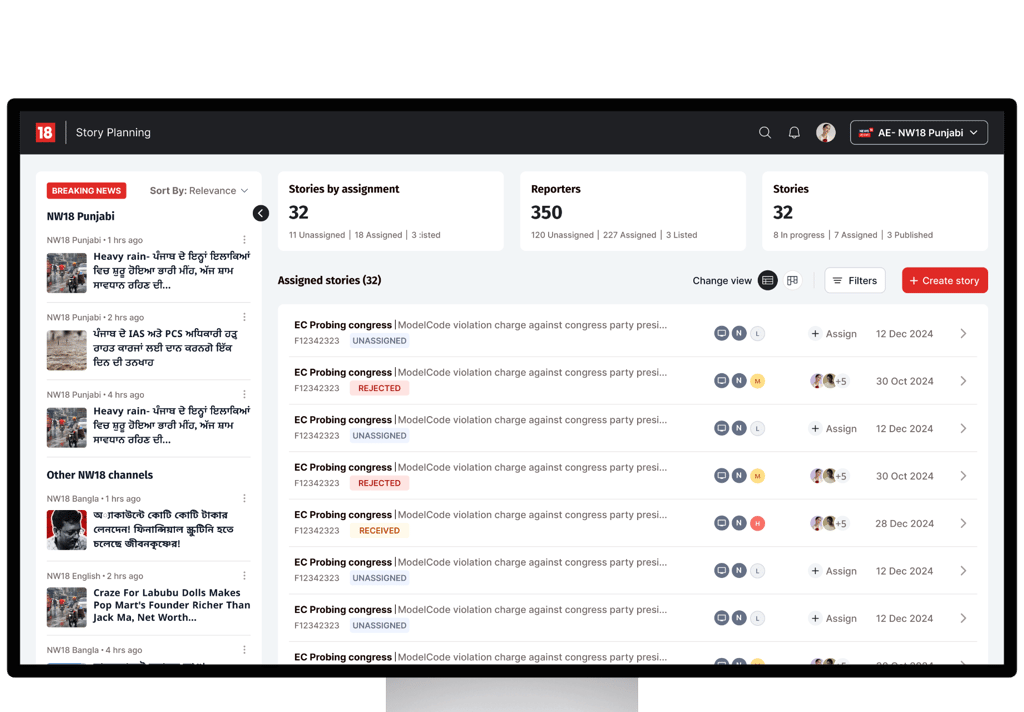
Task: Click the Assigned stories (32) heading
Action: point(329,280)
